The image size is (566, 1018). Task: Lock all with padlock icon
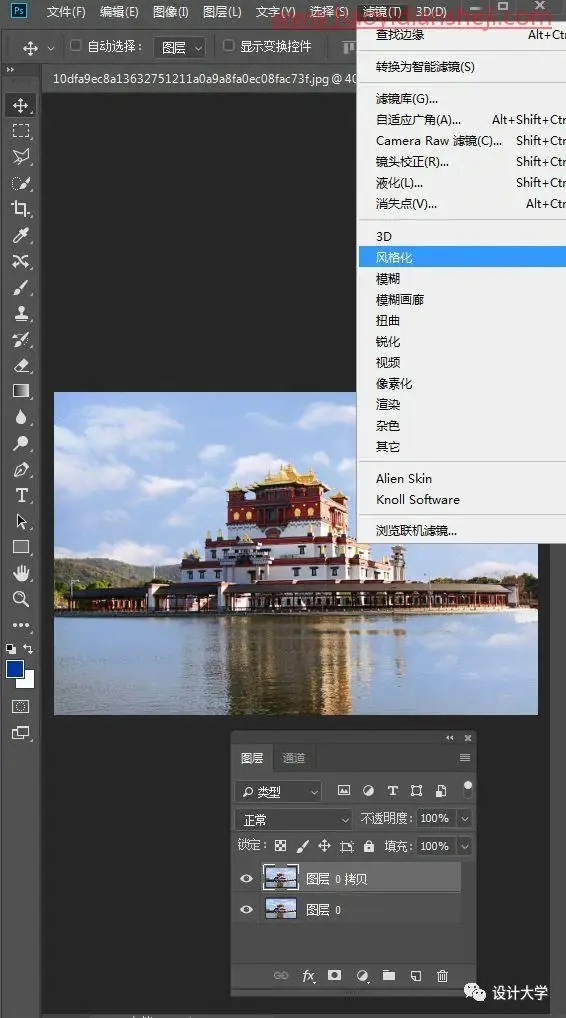point(369,845)
